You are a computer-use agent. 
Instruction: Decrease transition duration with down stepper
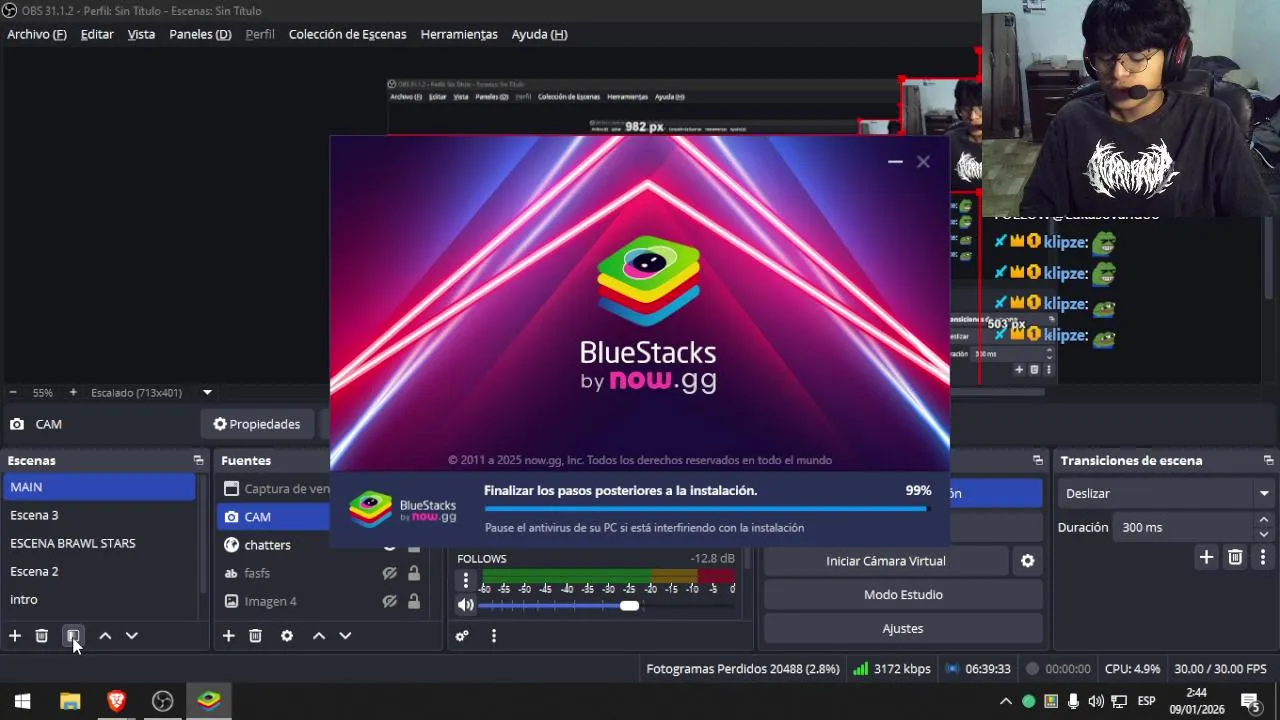tap(1263, 534)
